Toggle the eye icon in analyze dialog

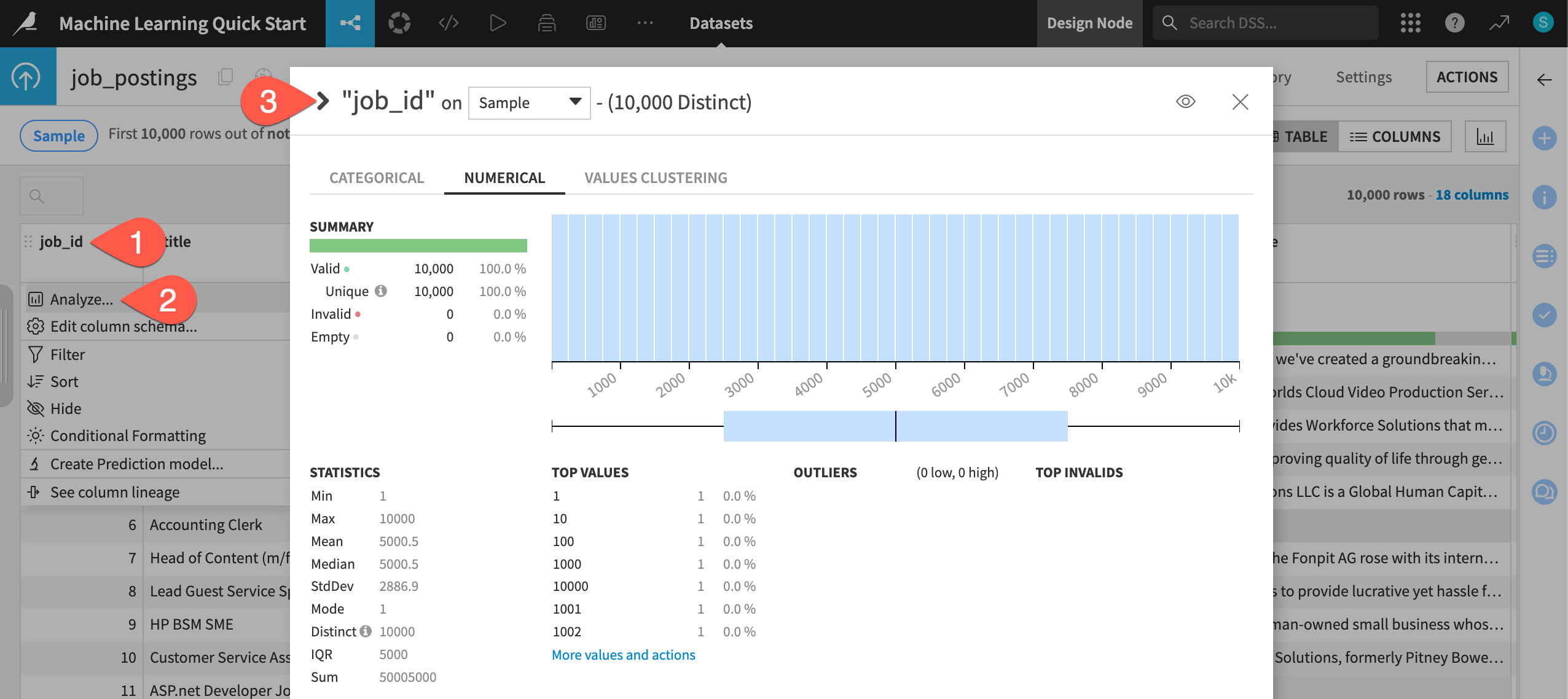[1185, 102]
